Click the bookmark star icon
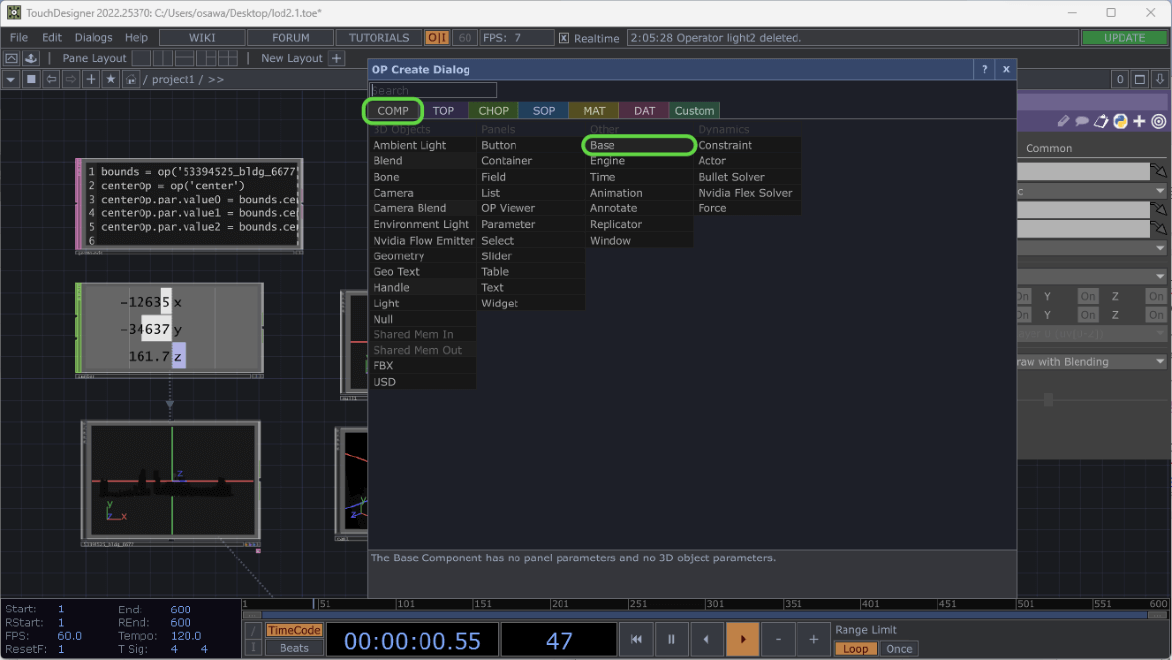 (x=110, y=79)
